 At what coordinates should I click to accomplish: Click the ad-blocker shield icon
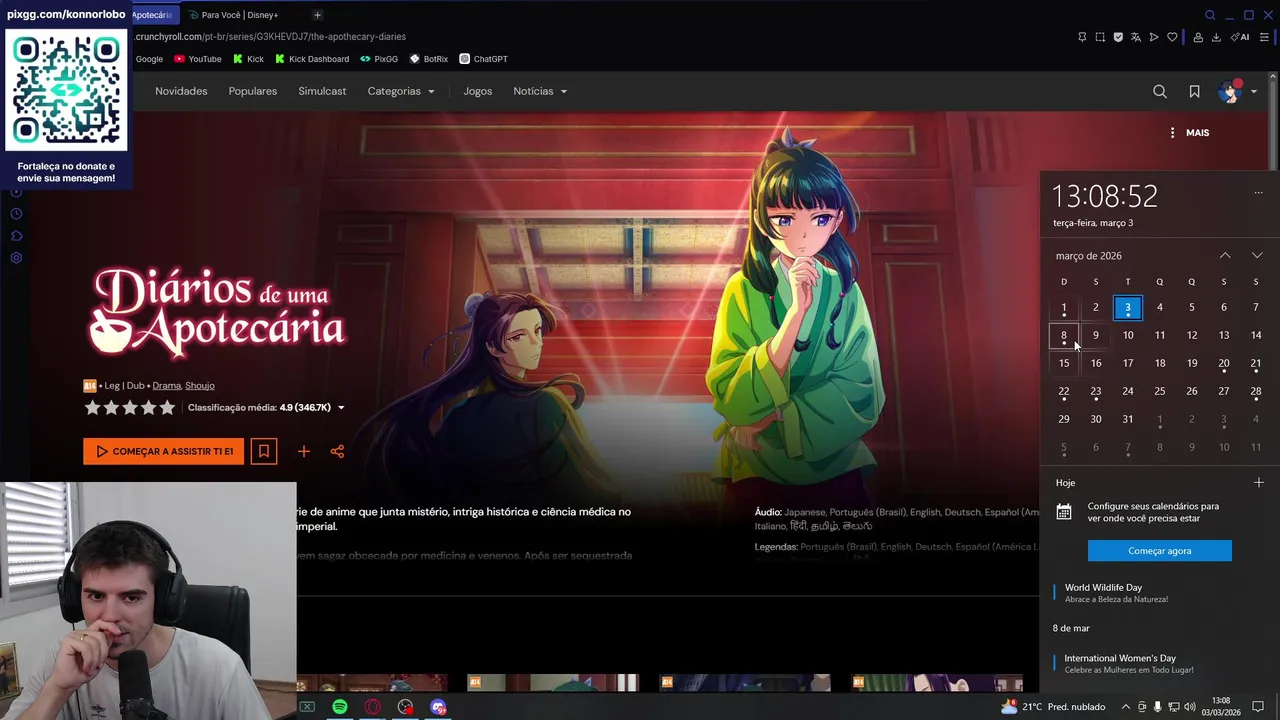(1118, 37)
